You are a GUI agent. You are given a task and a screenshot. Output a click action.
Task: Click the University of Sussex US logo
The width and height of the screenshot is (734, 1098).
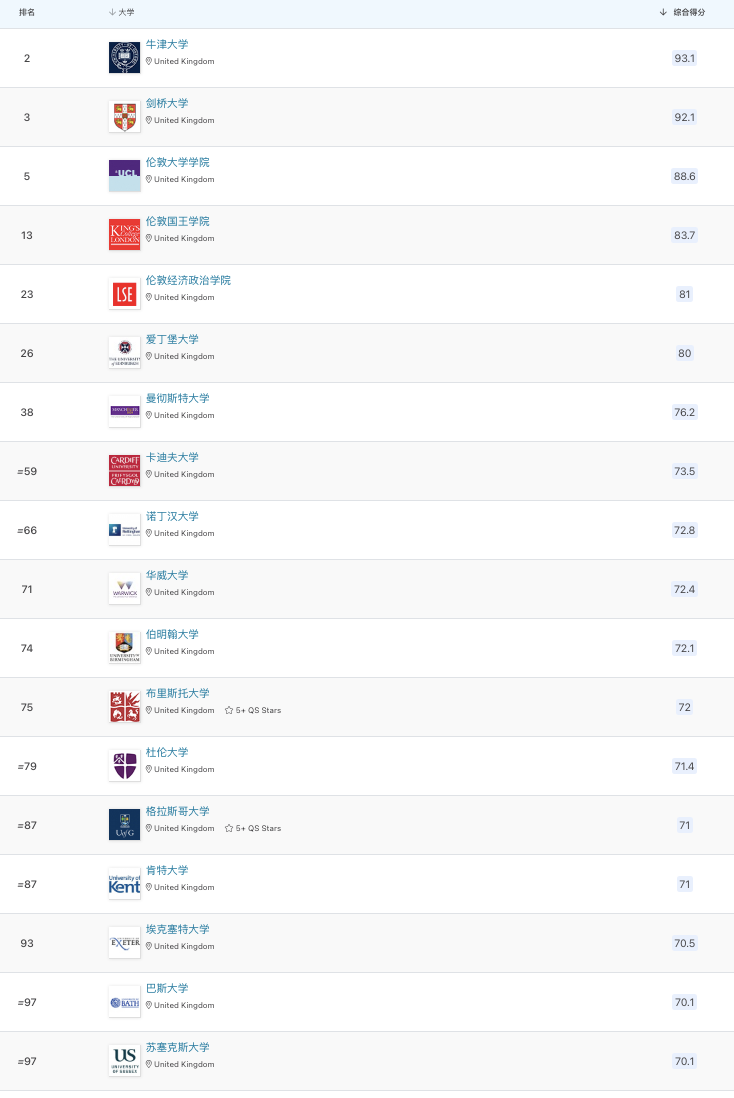point(124,1061)
